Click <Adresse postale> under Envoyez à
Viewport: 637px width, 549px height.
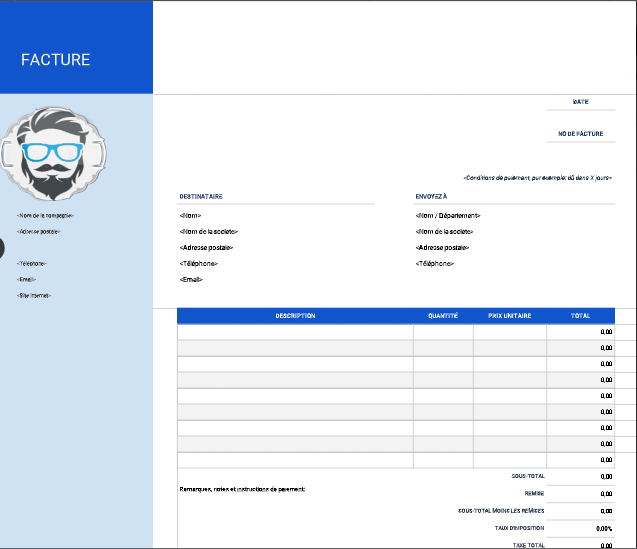442,247
